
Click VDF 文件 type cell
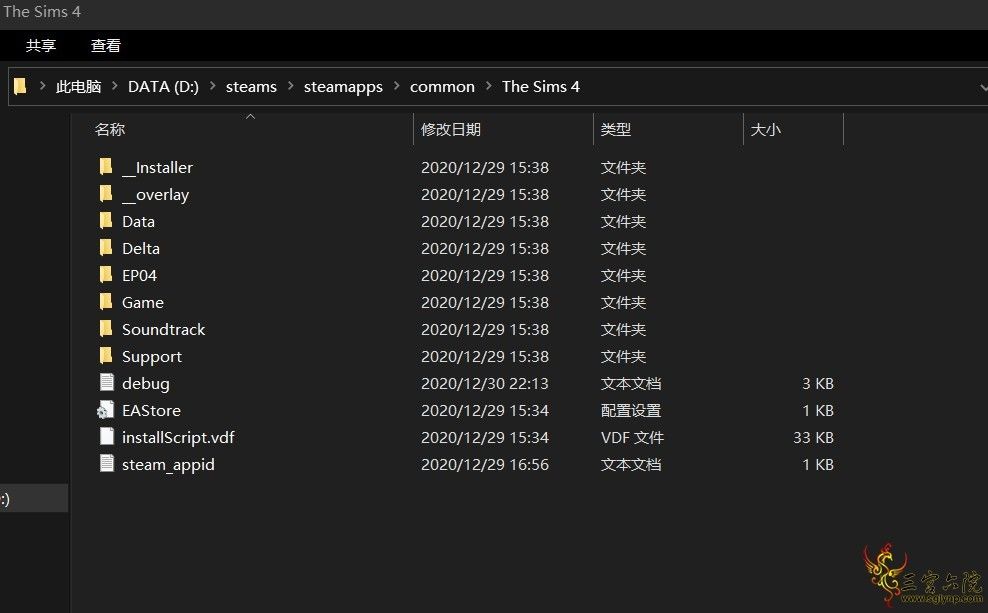pyautogui.click(x=632, y=437)
